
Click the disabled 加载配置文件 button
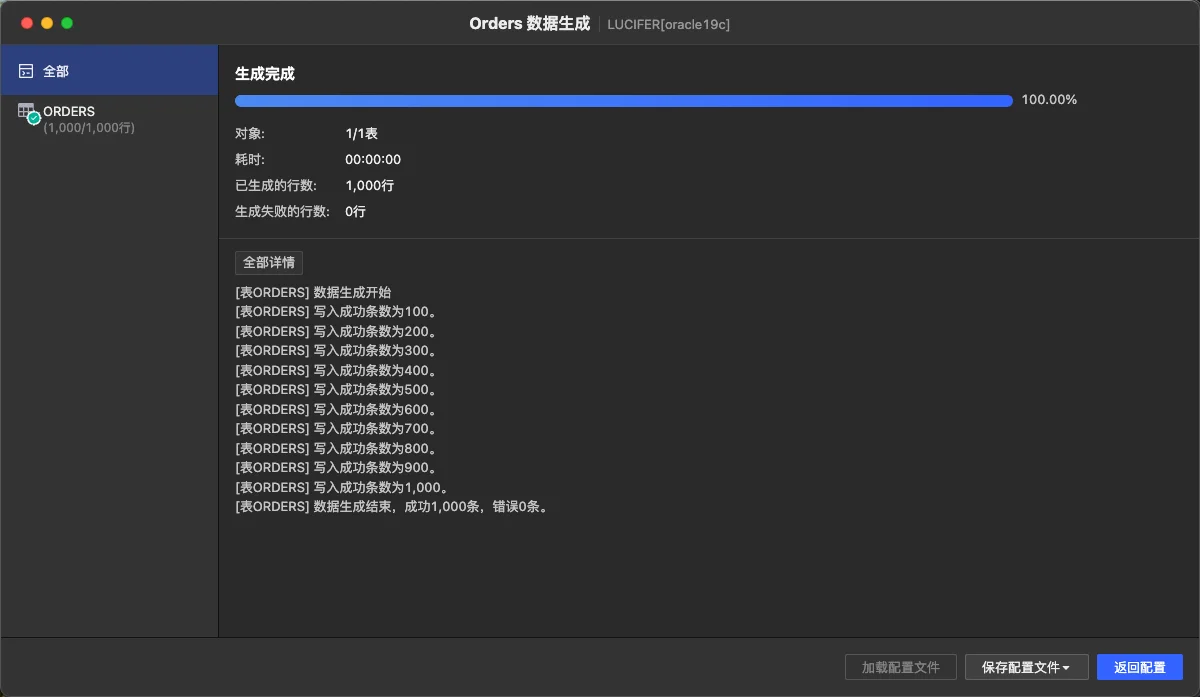click(901, 667)
